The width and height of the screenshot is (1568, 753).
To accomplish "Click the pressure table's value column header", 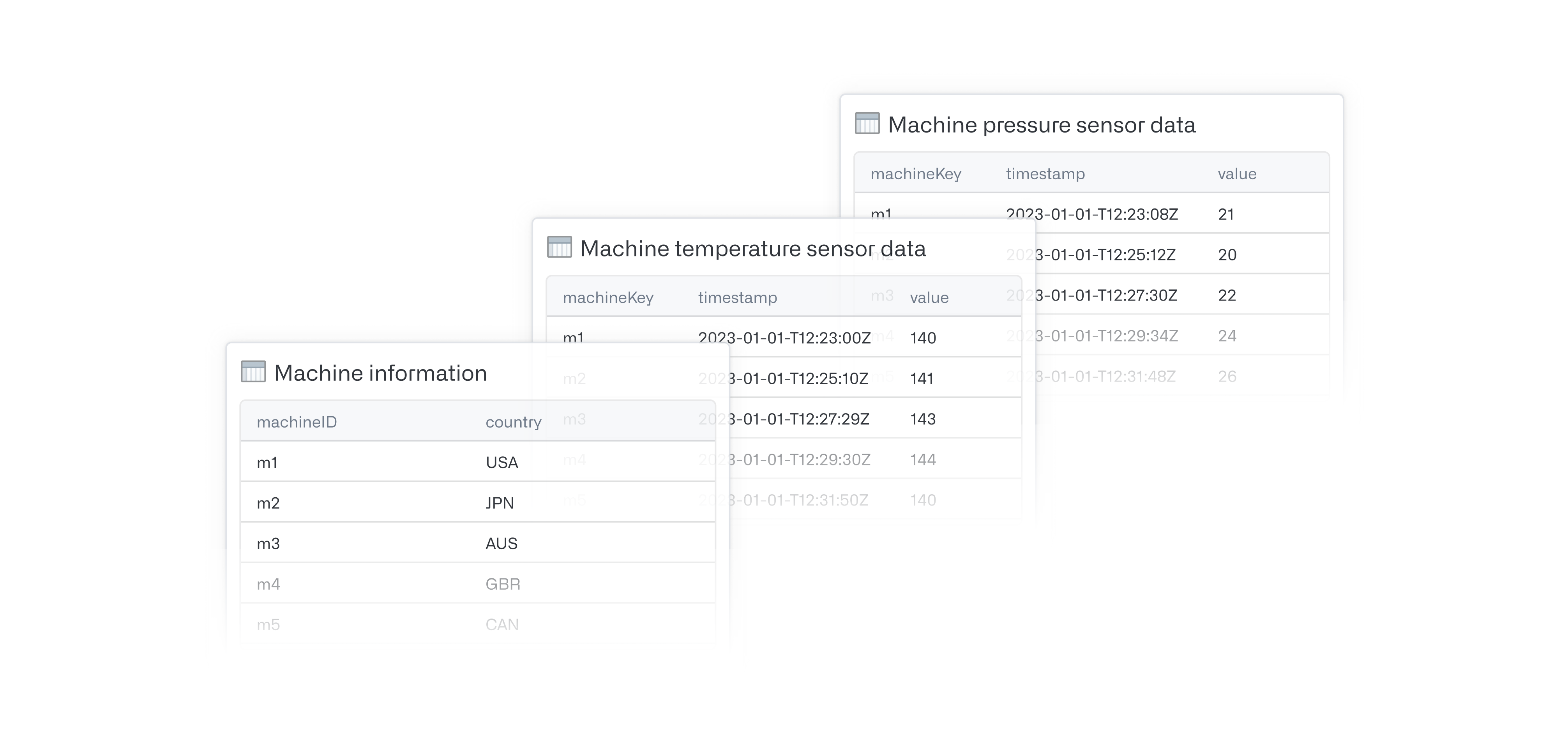I will tap(1237, 173).
